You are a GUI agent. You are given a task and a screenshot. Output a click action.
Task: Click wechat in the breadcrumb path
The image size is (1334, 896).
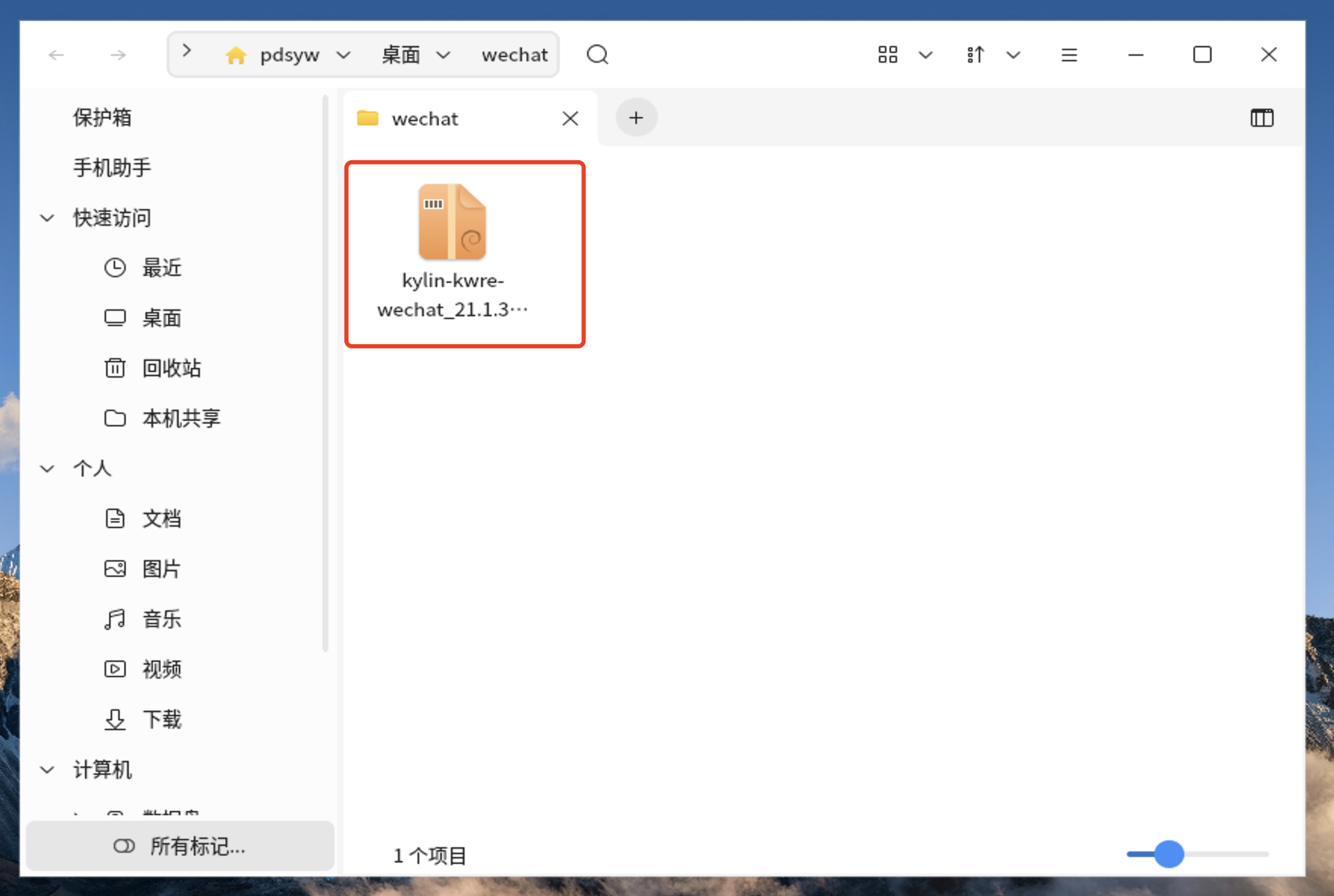[x=514, y=55]
